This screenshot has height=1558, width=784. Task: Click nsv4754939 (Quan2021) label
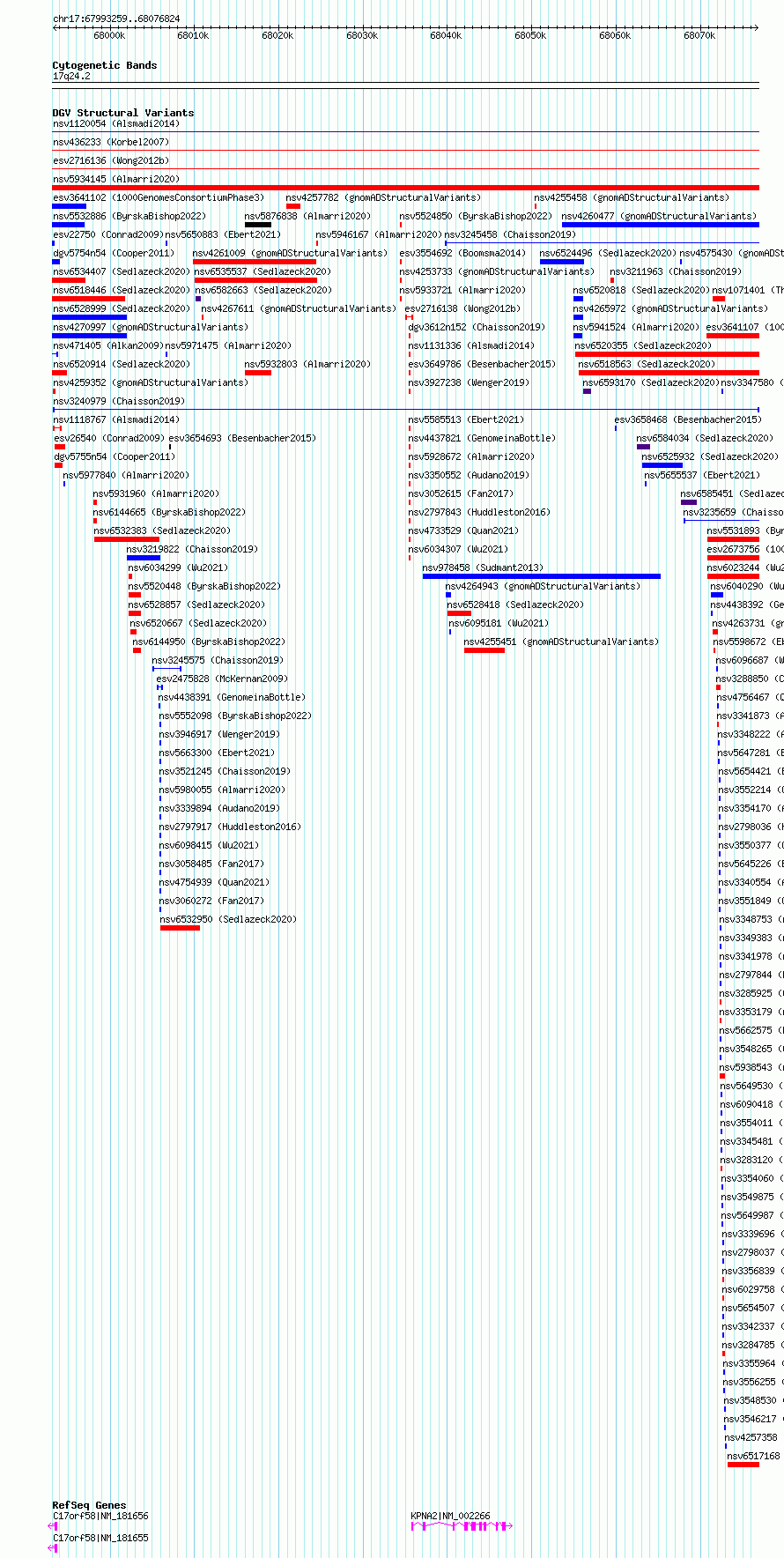213,883
